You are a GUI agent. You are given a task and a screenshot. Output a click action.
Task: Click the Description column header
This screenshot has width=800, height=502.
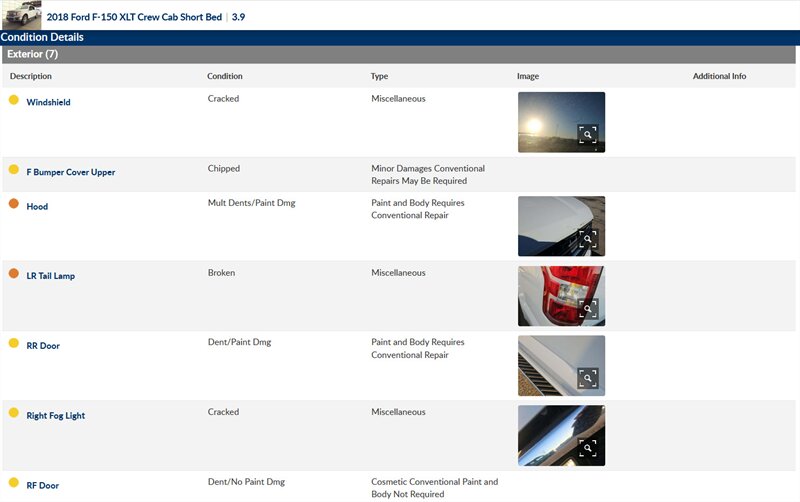(31, 76)
